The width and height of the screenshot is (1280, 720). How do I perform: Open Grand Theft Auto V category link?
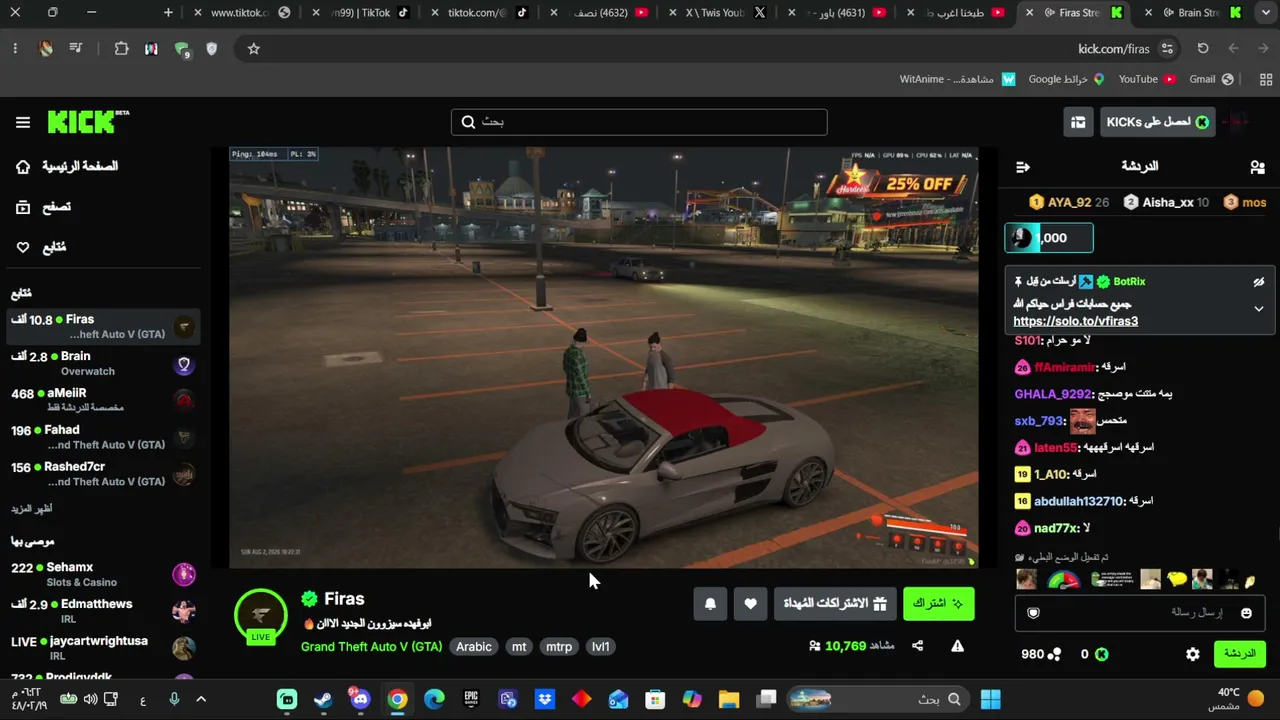tap(371, 647)
